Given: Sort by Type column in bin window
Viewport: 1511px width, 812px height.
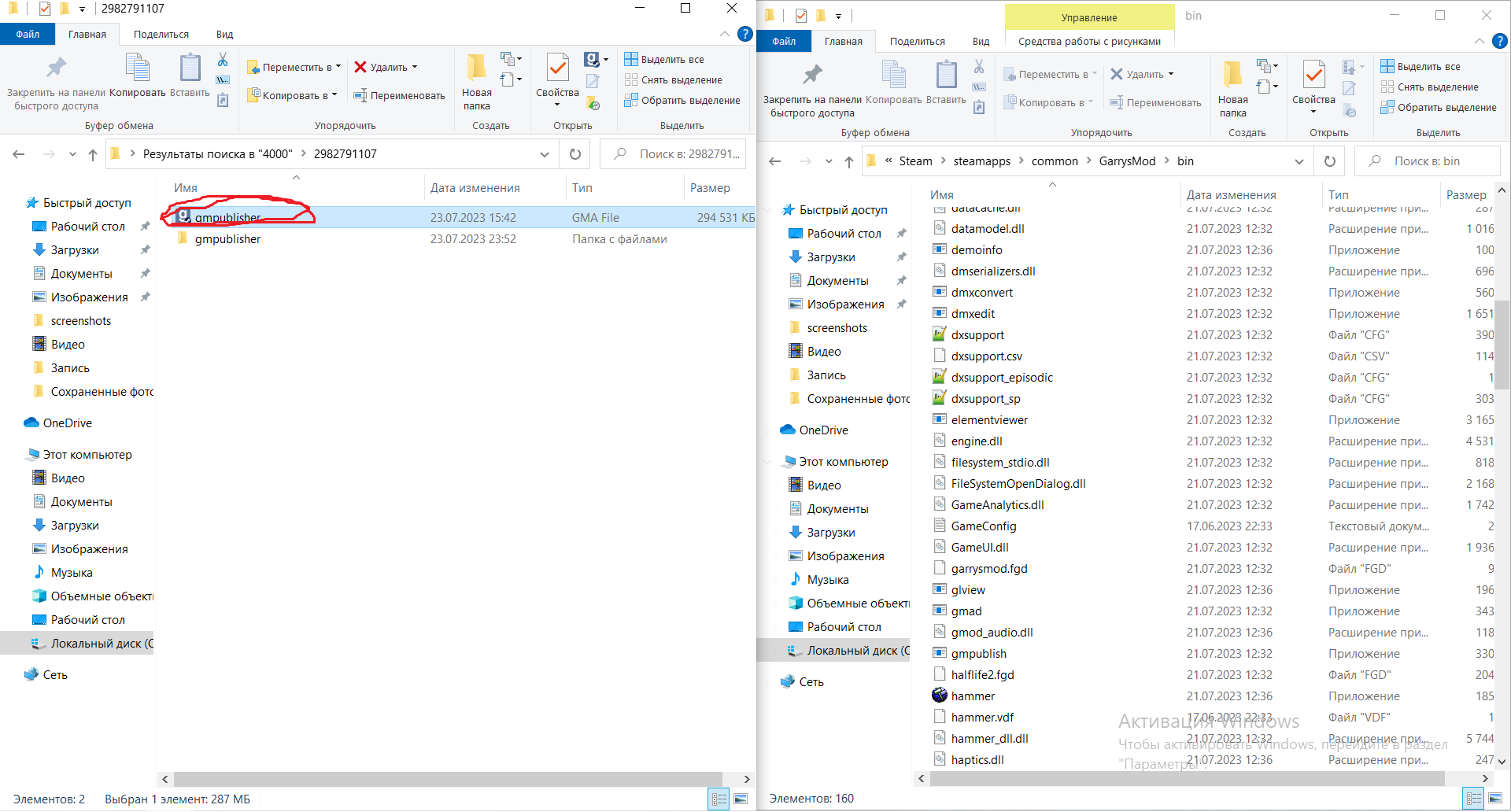Looking at the screenshot, I should point(1339,195).
